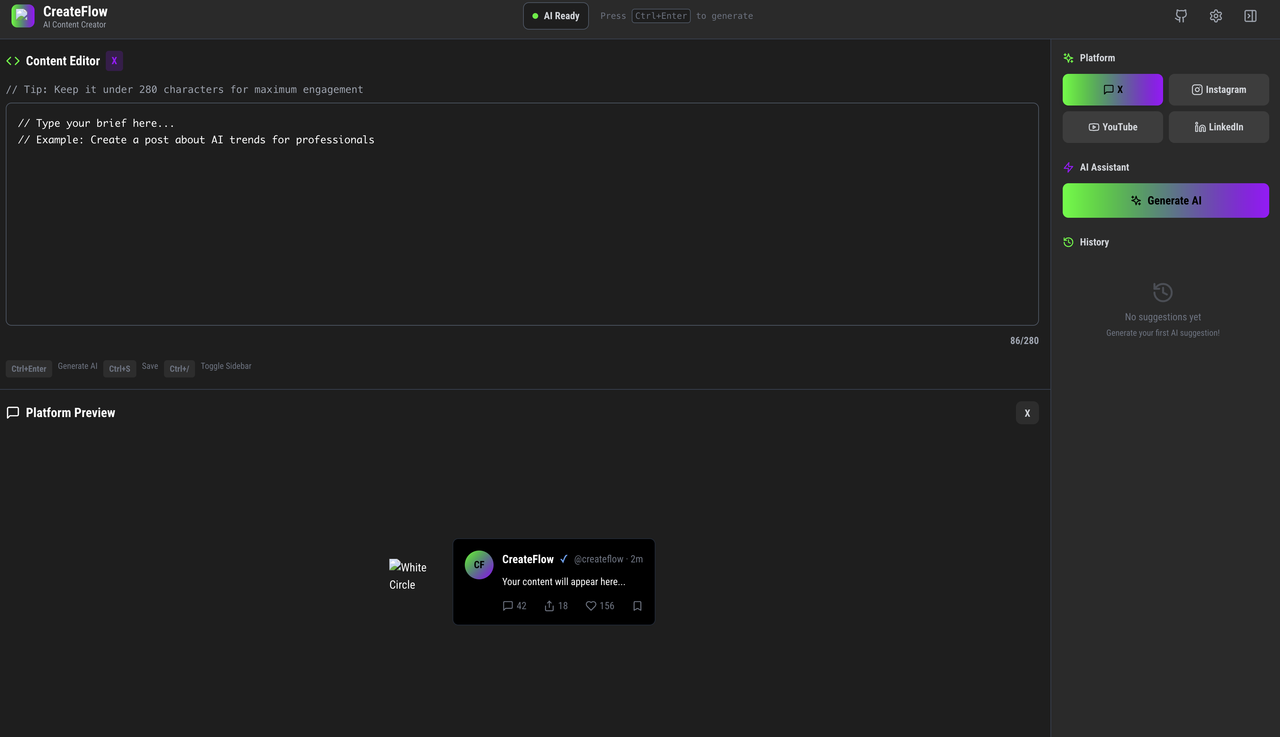The width and height of the screenshot is (1280, 737).
Task: Click the History section label text
Action: (x=1094, y=242)
